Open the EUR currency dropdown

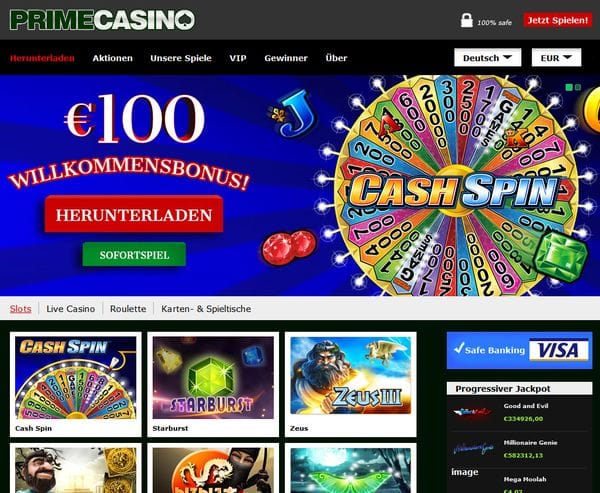pos(556,58)
